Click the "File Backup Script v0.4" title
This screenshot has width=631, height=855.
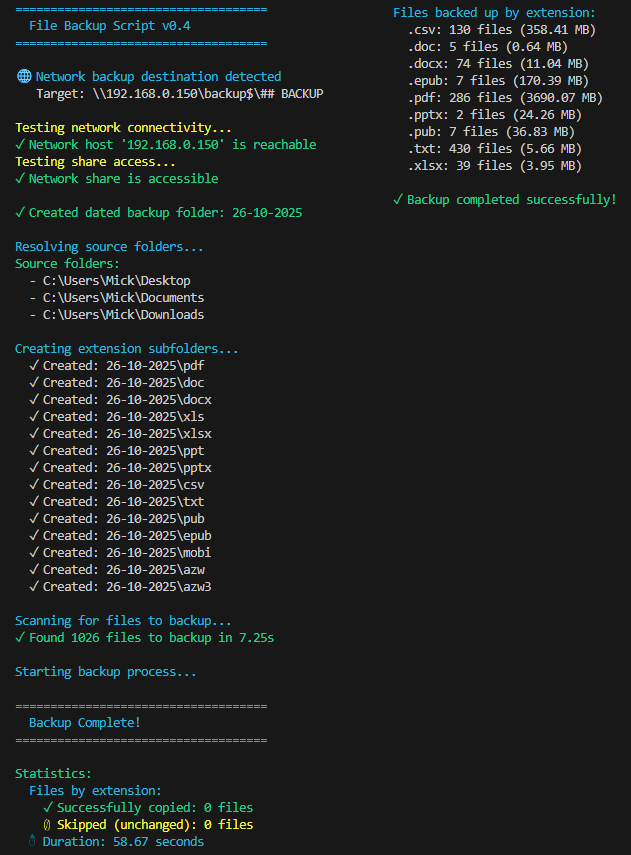pos(110,26)
